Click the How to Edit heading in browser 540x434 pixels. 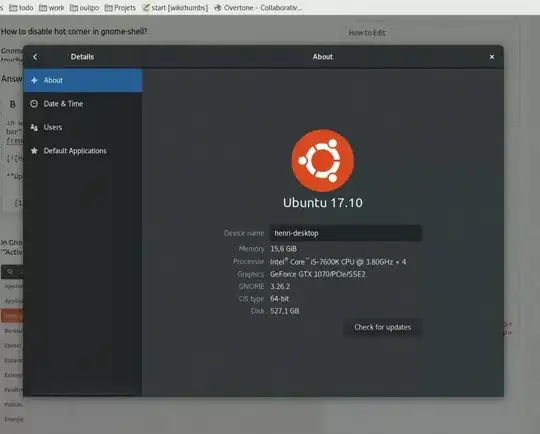[367, 33]
